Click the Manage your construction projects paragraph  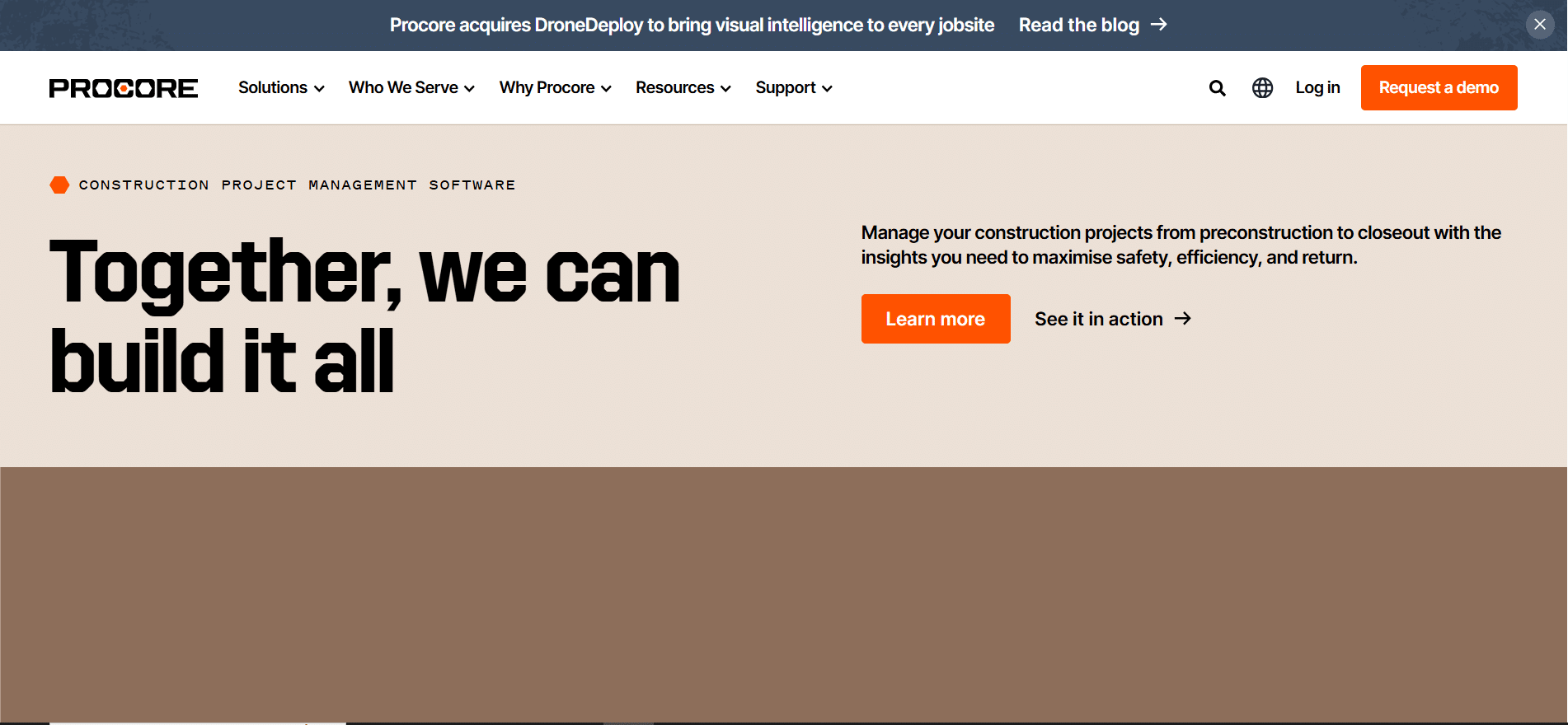click(x=1181, y=245)
